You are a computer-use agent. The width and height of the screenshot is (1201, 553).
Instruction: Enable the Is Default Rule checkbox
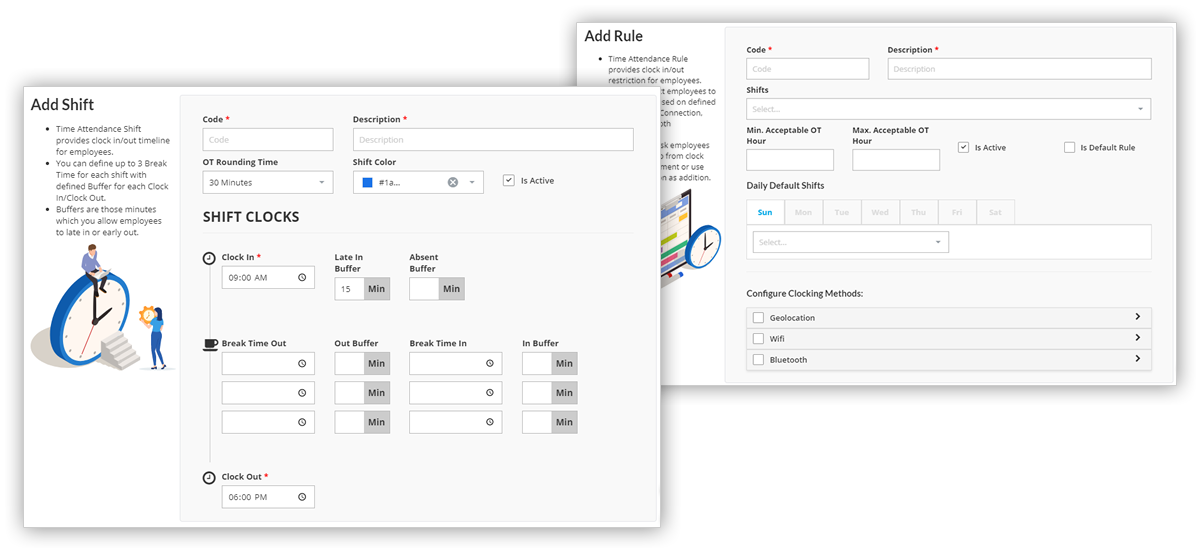tap(1069, 148)
